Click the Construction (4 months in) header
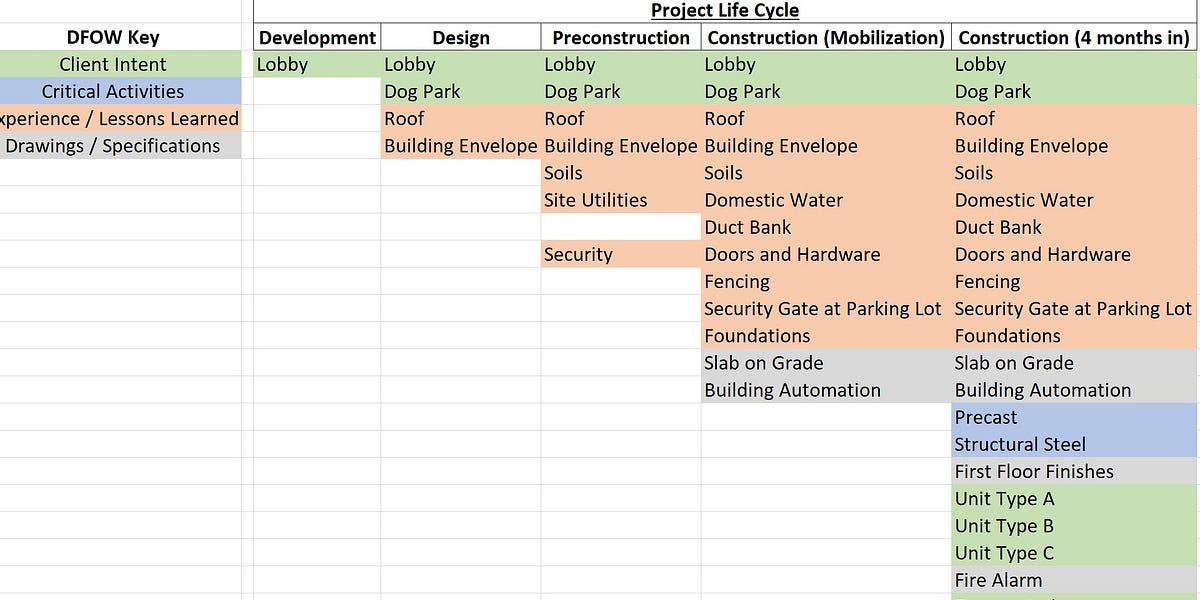 coord(1072,37)
